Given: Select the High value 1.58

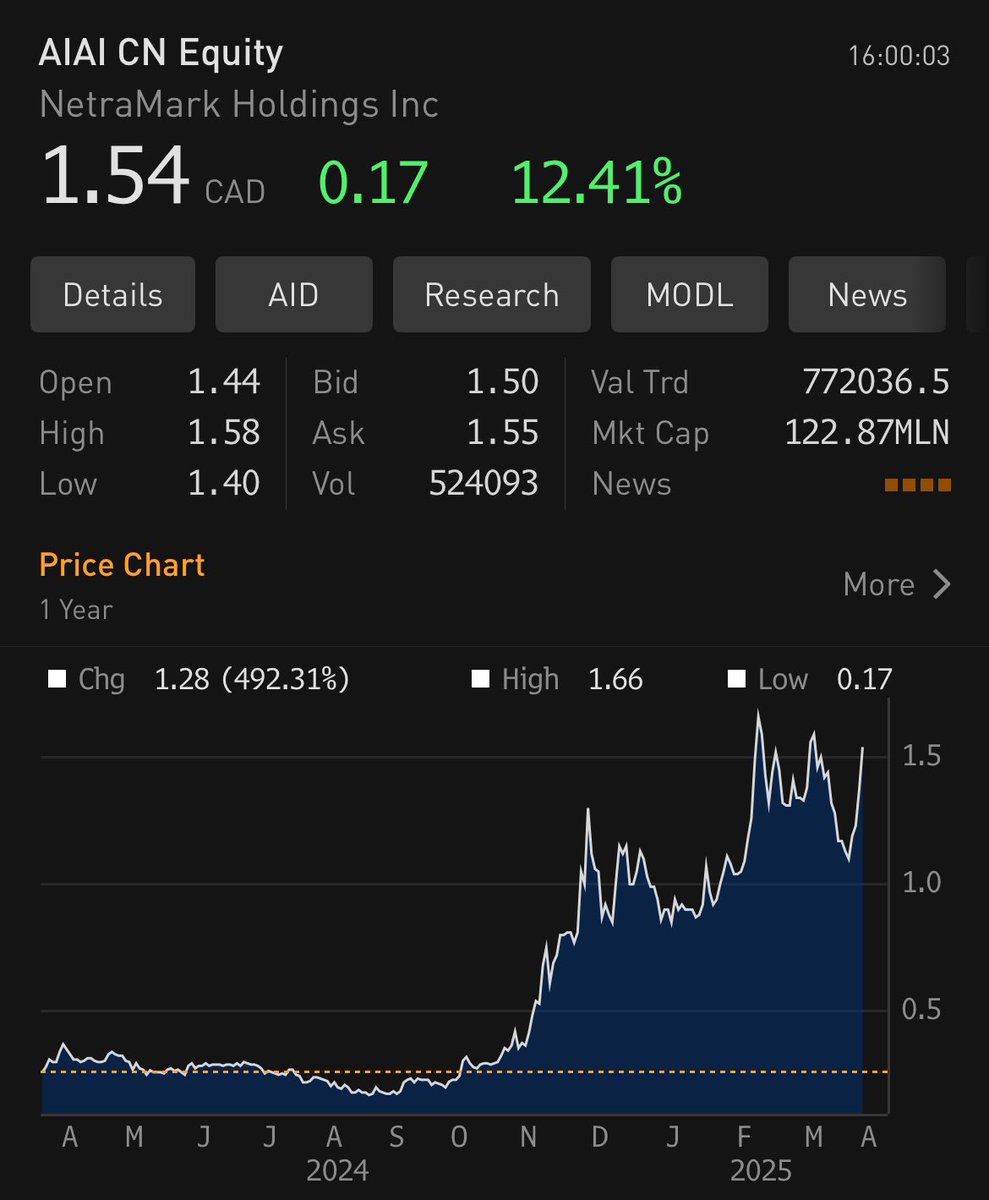Looking at the screenshot, I should [224, 433].
